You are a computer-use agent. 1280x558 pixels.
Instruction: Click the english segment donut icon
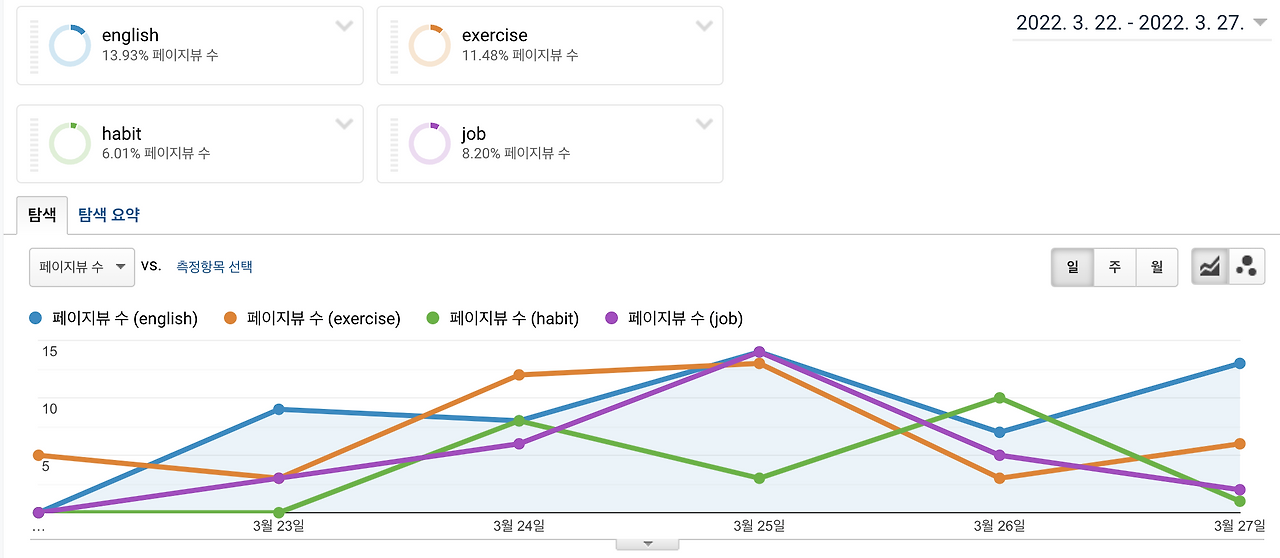[x=70, y=46]
